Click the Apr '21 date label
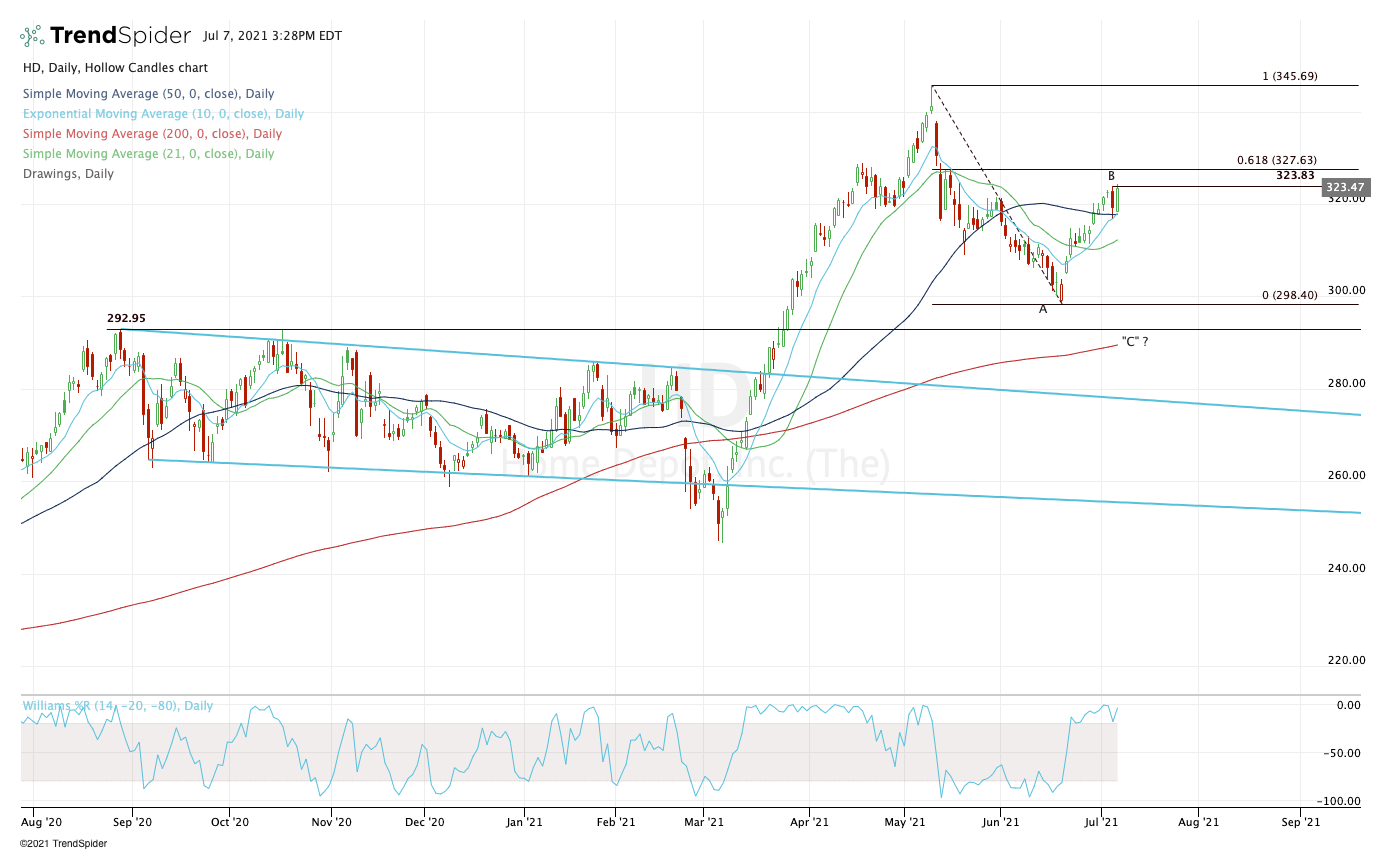 [809, 822]
